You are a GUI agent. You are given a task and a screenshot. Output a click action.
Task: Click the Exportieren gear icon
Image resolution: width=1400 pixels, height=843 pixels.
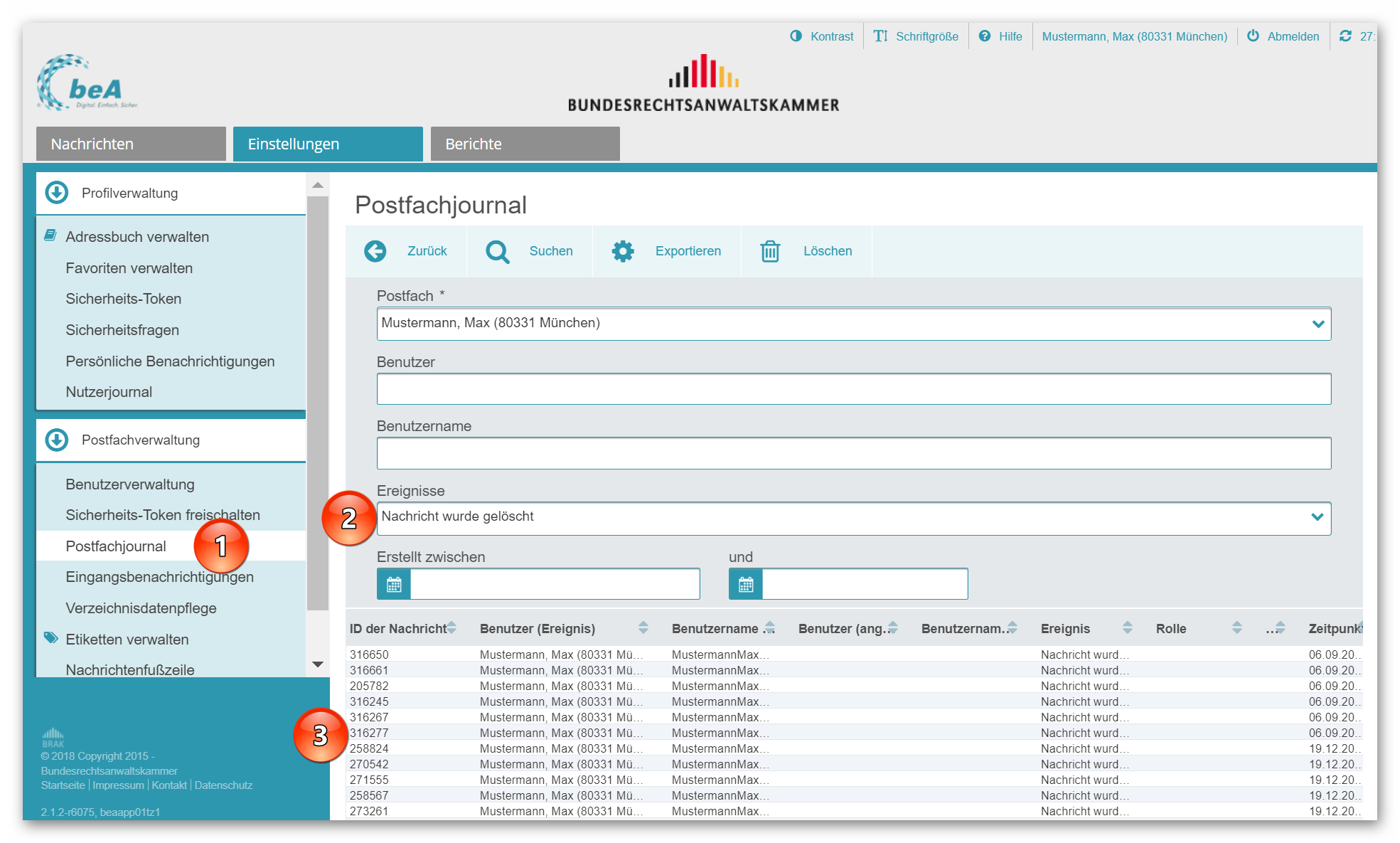click(x=623, y=251)
